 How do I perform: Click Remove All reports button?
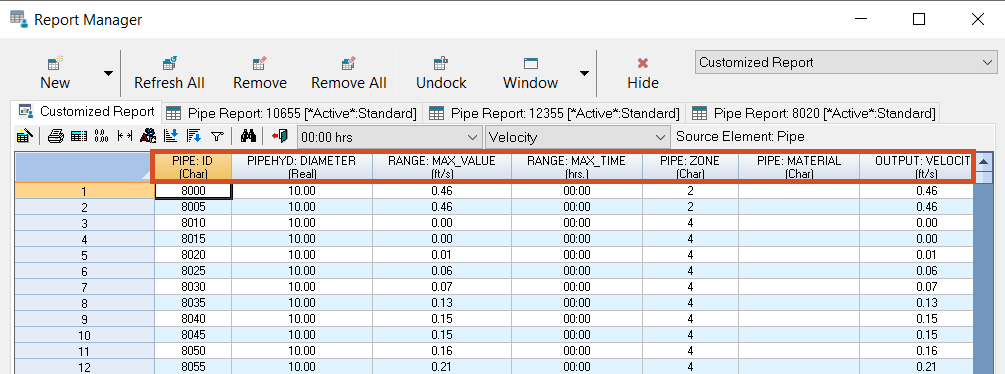coord(349,73)
